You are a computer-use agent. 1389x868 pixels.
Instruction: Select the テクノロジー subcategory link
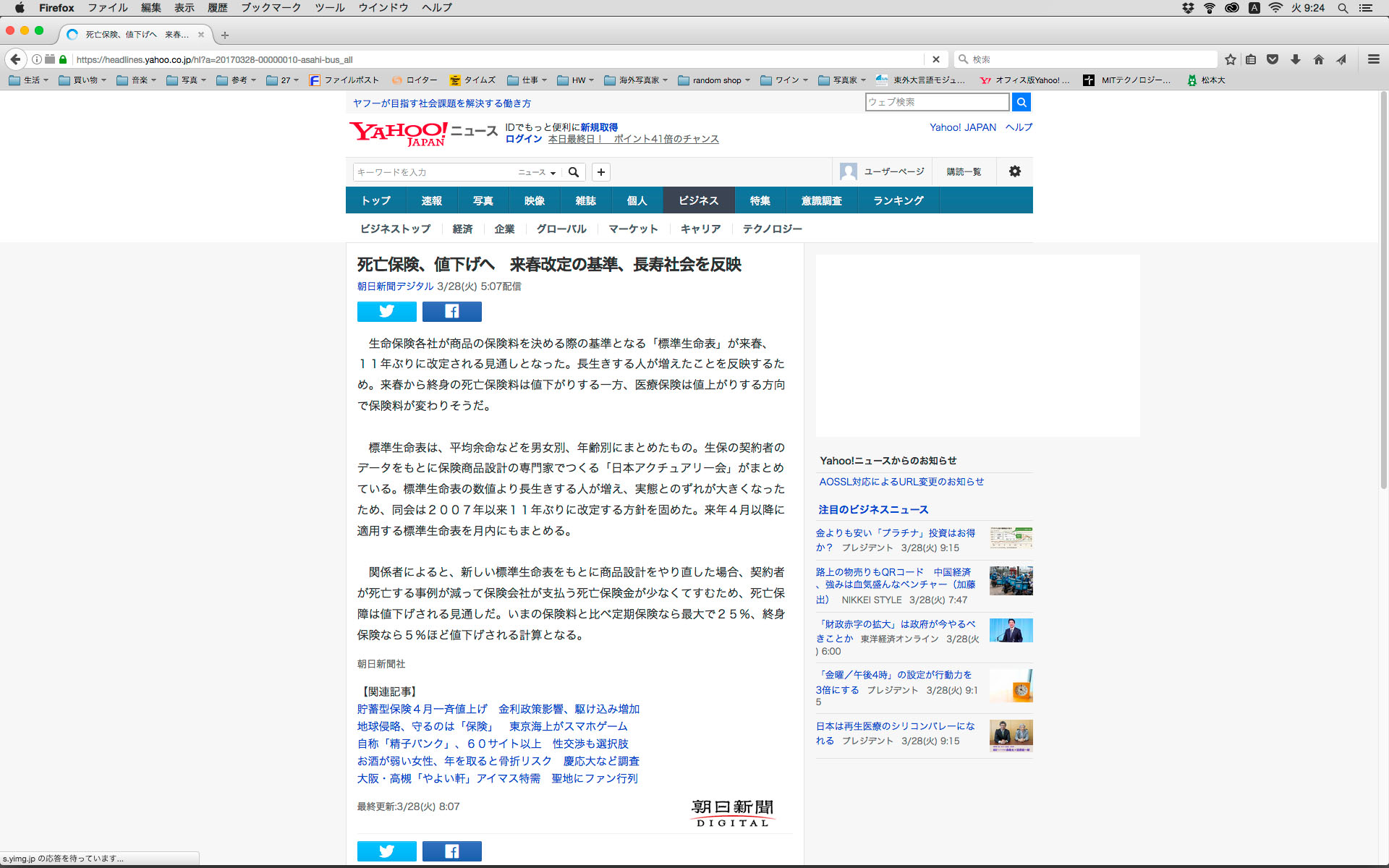[772, 229]
